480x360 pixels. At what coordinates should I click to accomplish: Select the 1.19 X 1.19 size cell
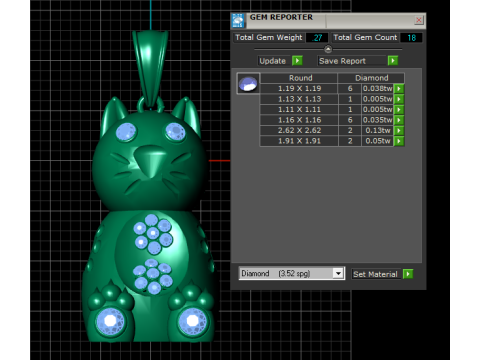coord(299,89)
